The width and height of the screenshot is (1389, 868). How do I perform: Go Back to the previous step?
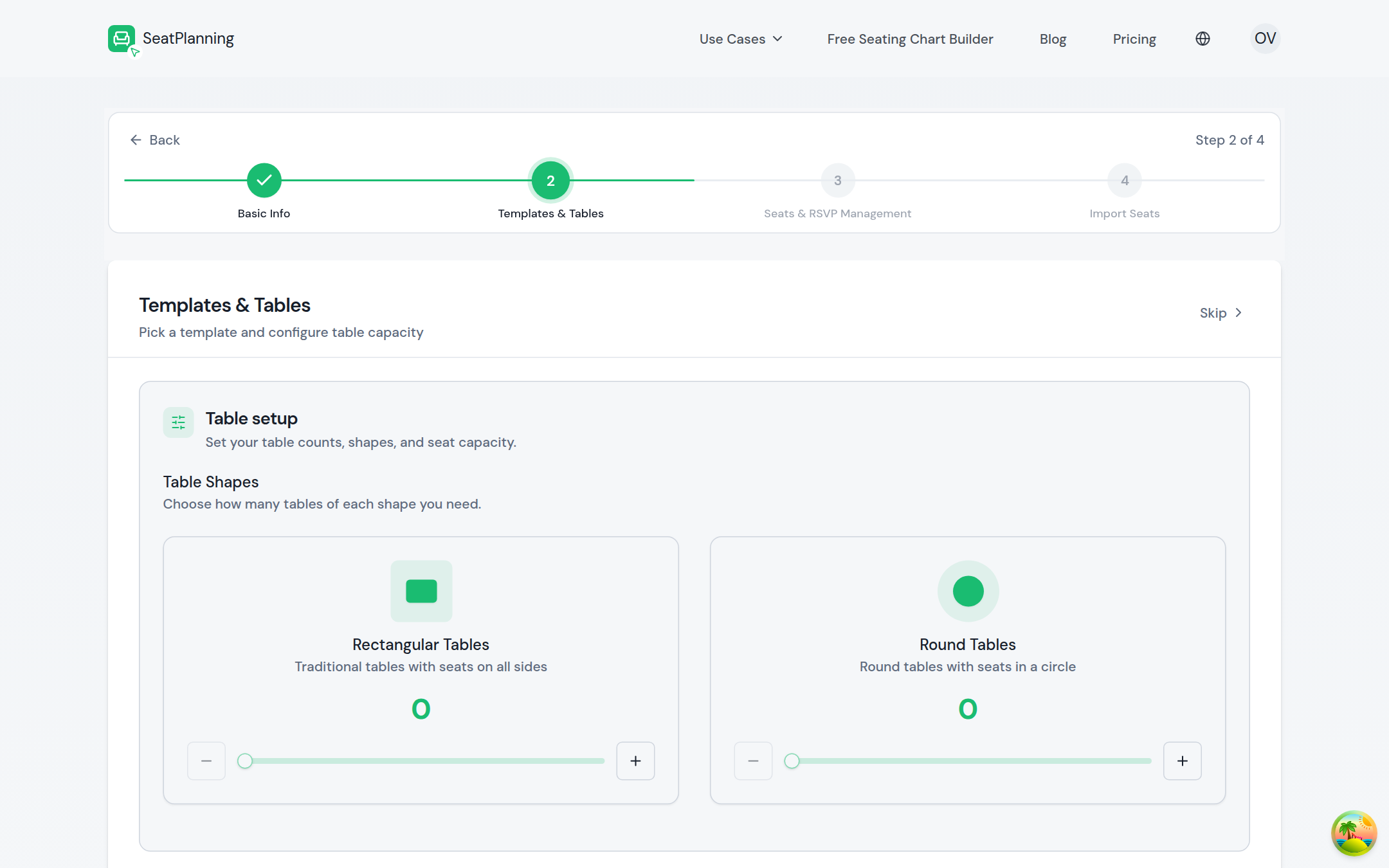coord(155,140)
